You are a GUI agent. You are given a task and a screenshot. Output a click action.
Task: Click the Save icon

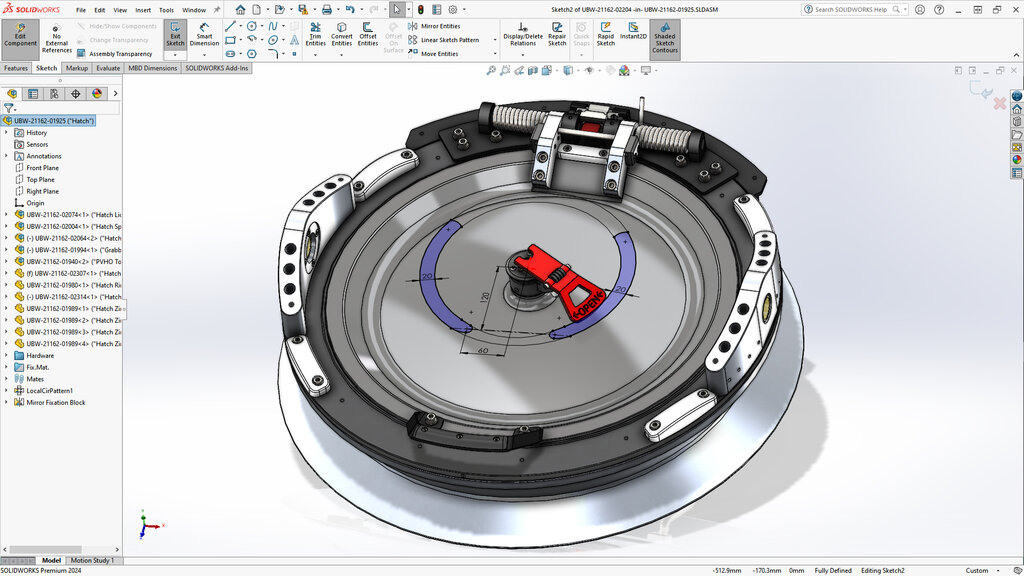[x=302, y=10]
